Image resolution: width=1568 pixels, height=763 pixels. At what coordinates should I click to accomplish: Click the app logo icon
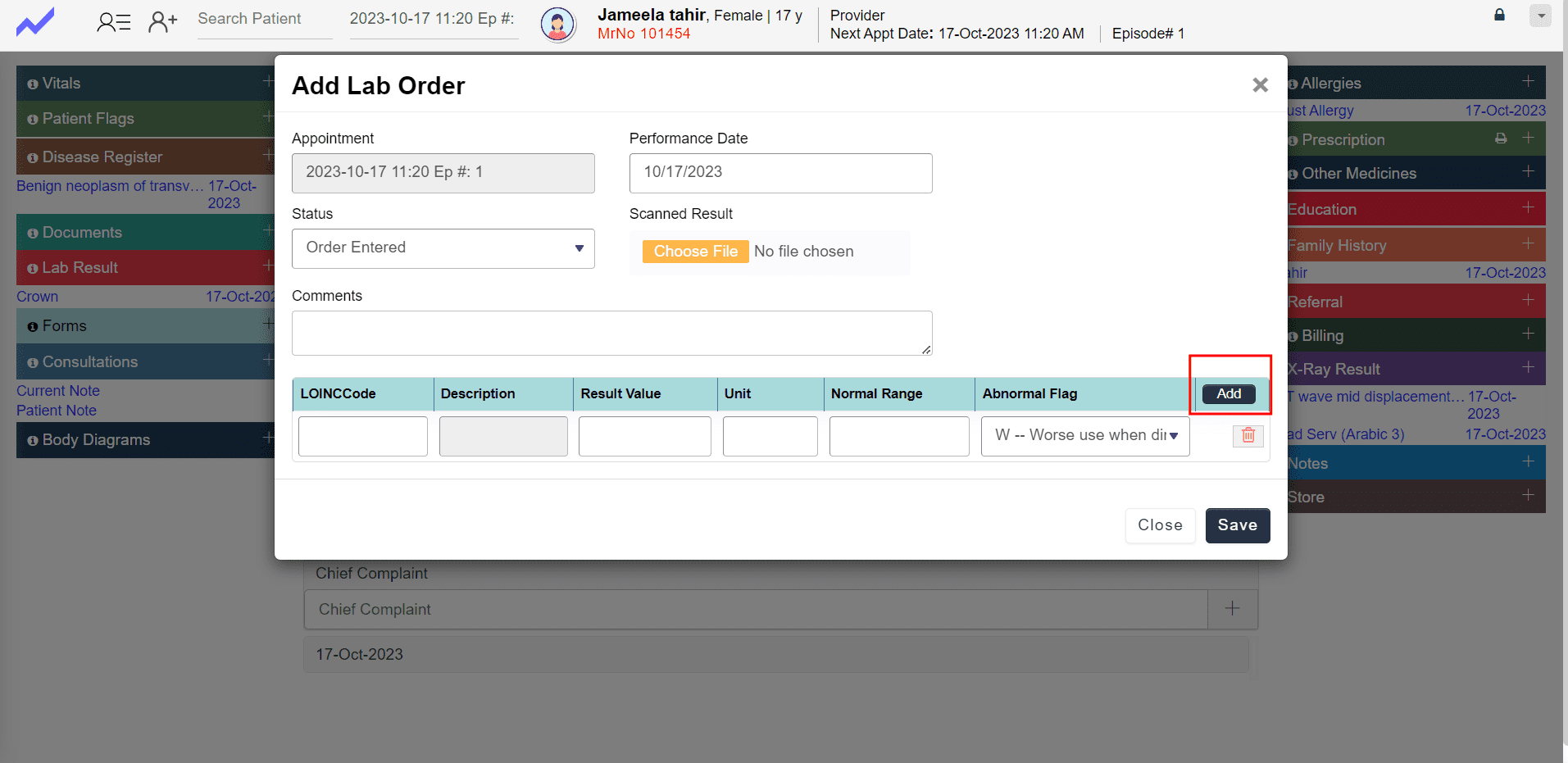(35, 22)
